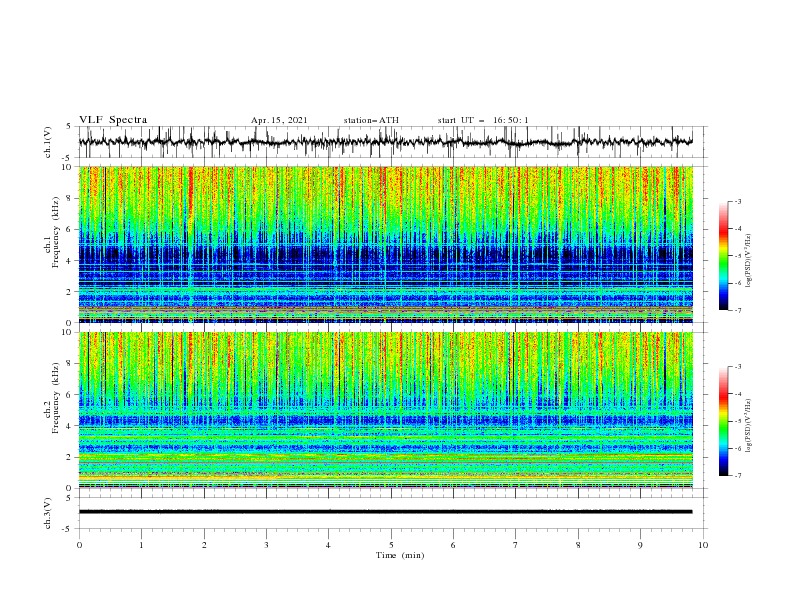This screenshot has width=792, height=612.
Task: Click the "8" kHz tick on ch.1 spectrogram
Action: point(70,198)
